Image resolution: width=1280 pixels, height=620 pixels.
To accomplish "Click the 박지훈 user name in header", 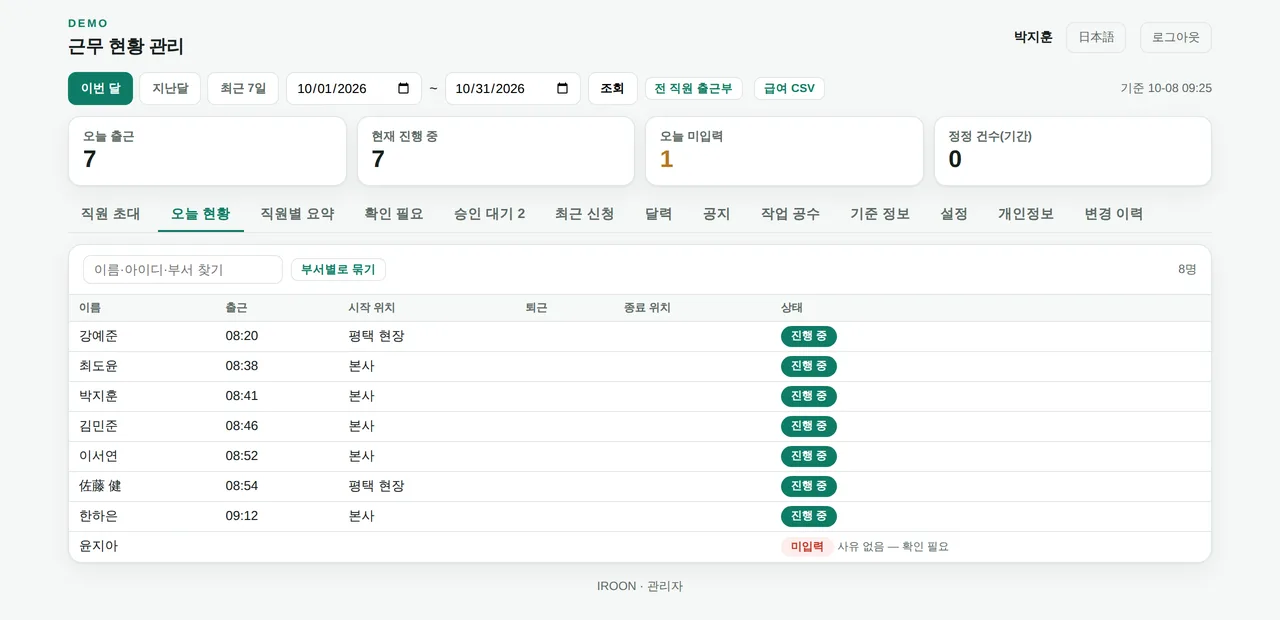I will tap(1033, 37).
